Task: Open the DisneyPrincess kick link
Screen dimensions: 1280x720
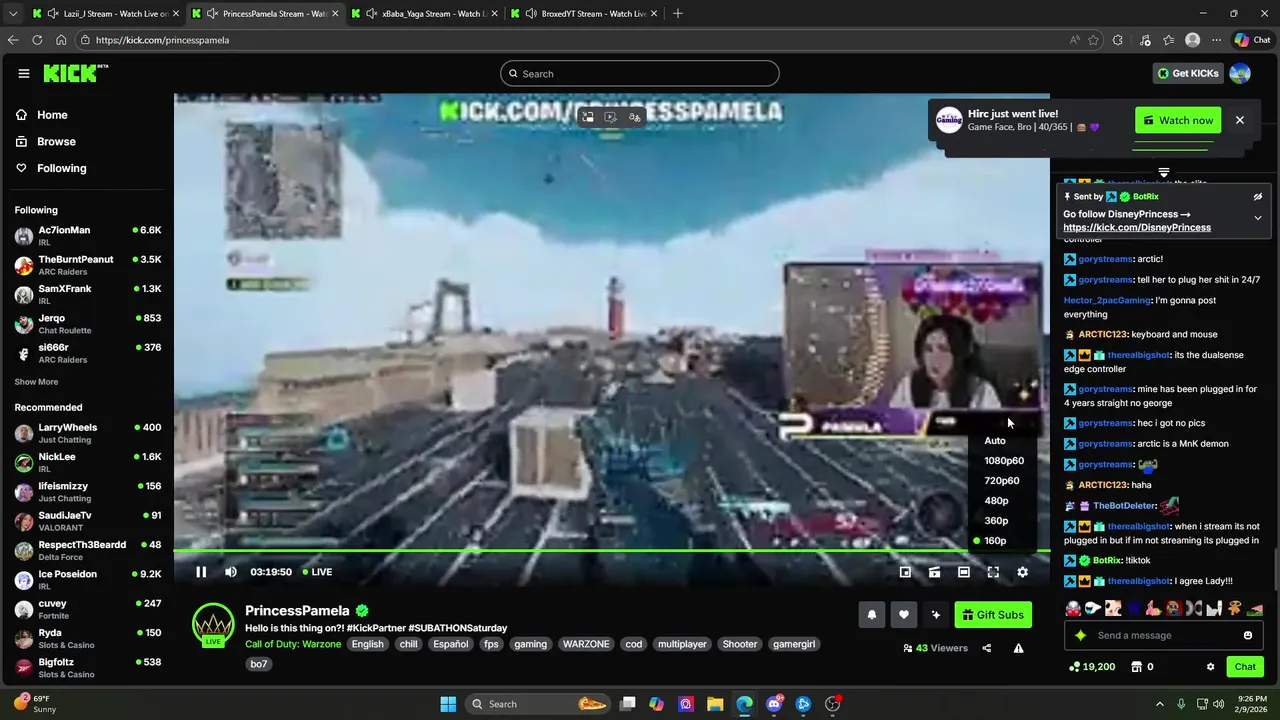Action: (1137, 227)
